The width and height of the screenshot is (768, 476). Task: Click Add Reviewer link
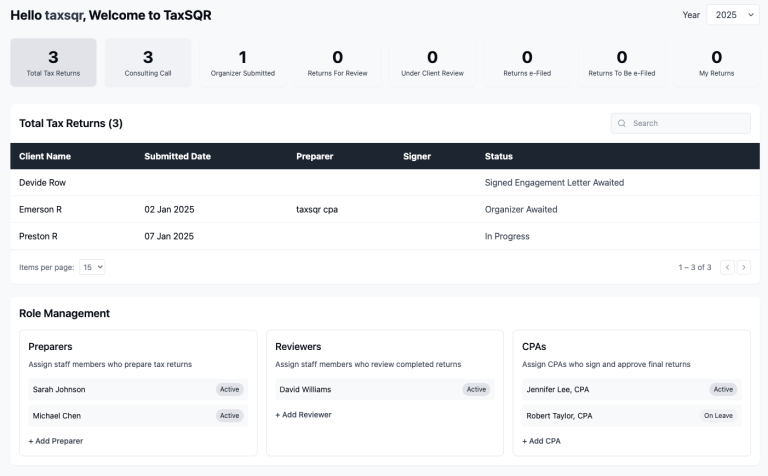click(303, 414)
